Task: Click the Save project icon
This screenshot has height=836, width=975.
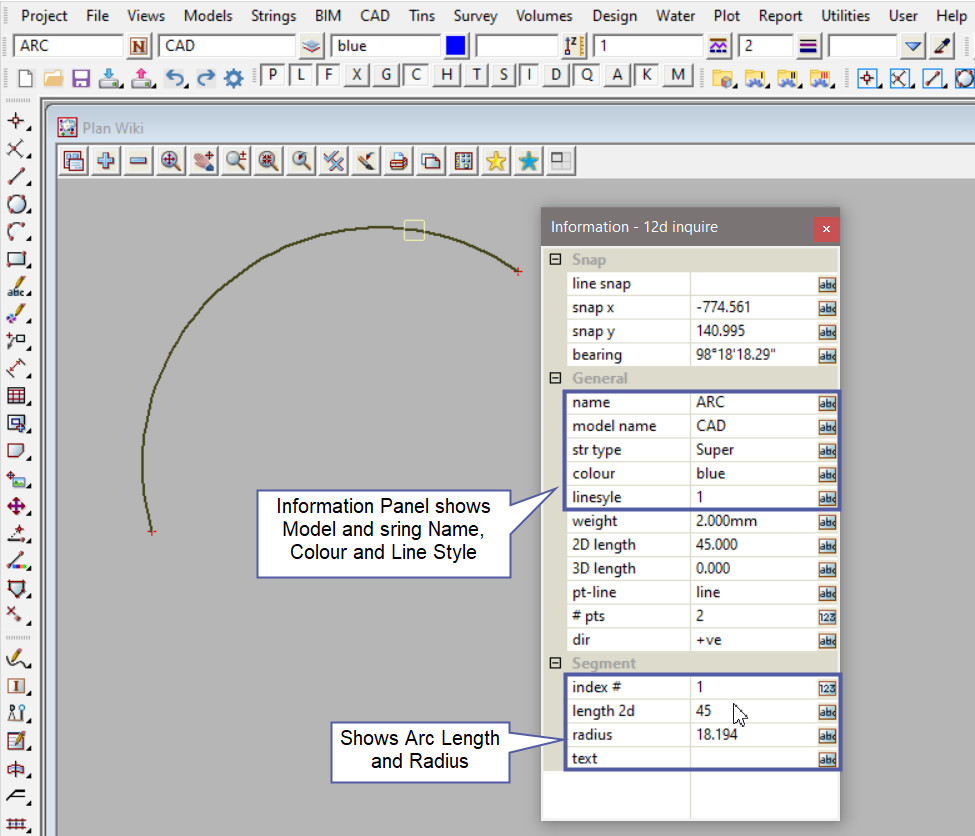Action: [x=81, y=78]
